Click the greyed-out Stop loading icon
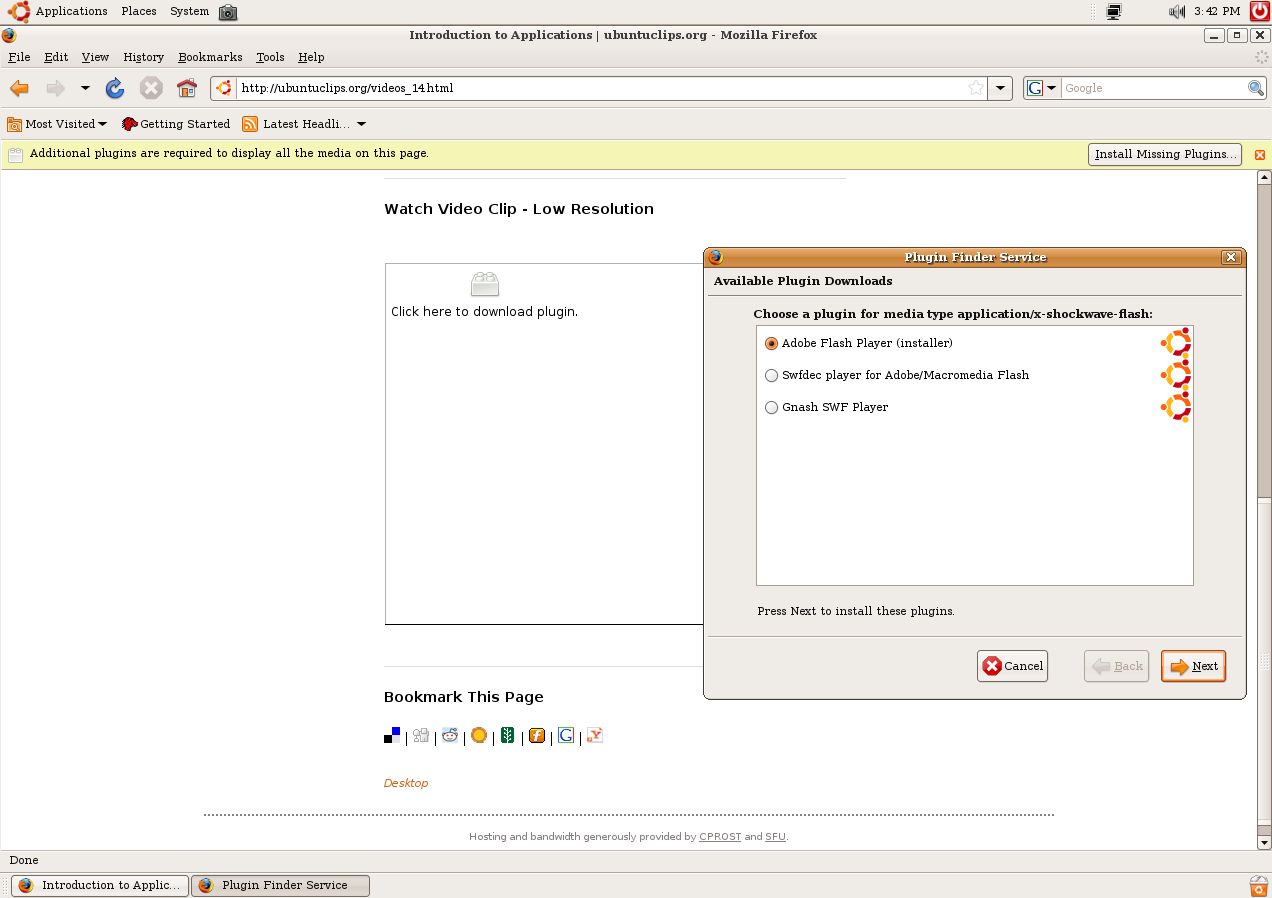This screenshot has width=1272, height=898. point(151,88)
